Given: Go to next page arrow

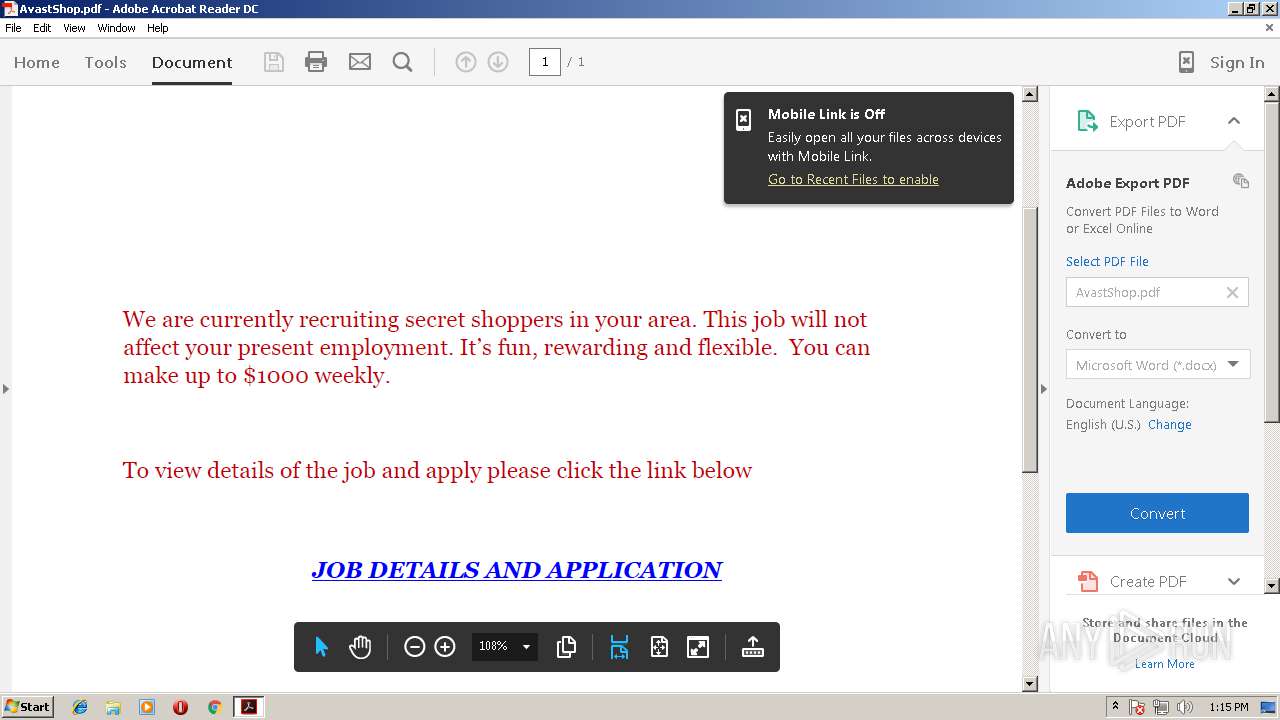Looking at the screenshot, I should coord(498,62).
